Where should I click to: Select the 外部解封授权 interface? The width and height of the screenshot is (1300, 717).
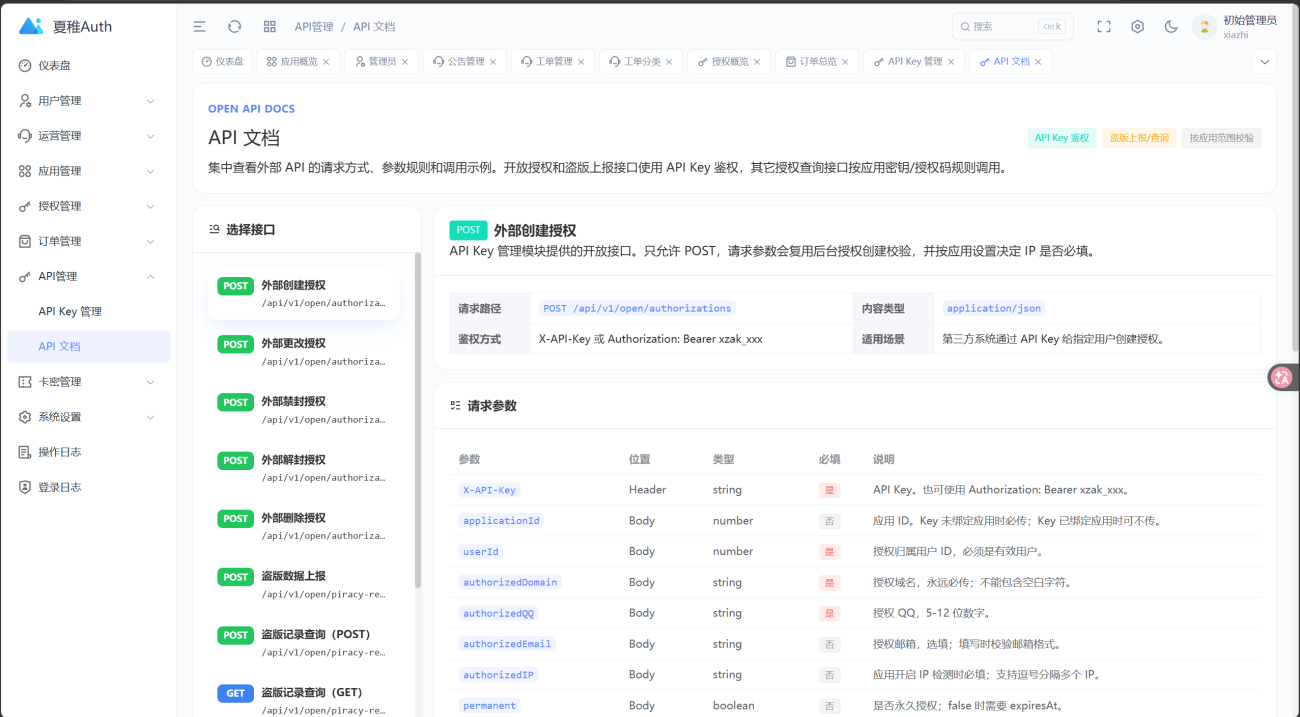tap(304, 468)
